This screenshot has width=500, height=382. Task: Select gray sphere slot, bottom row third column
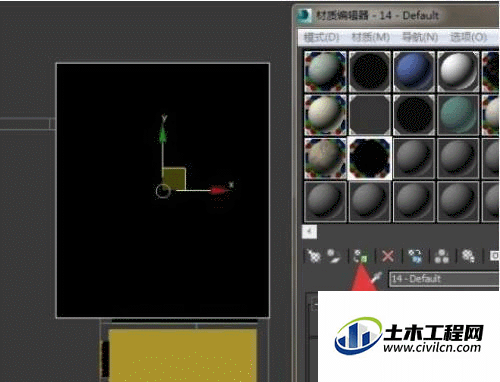point(414,201)
